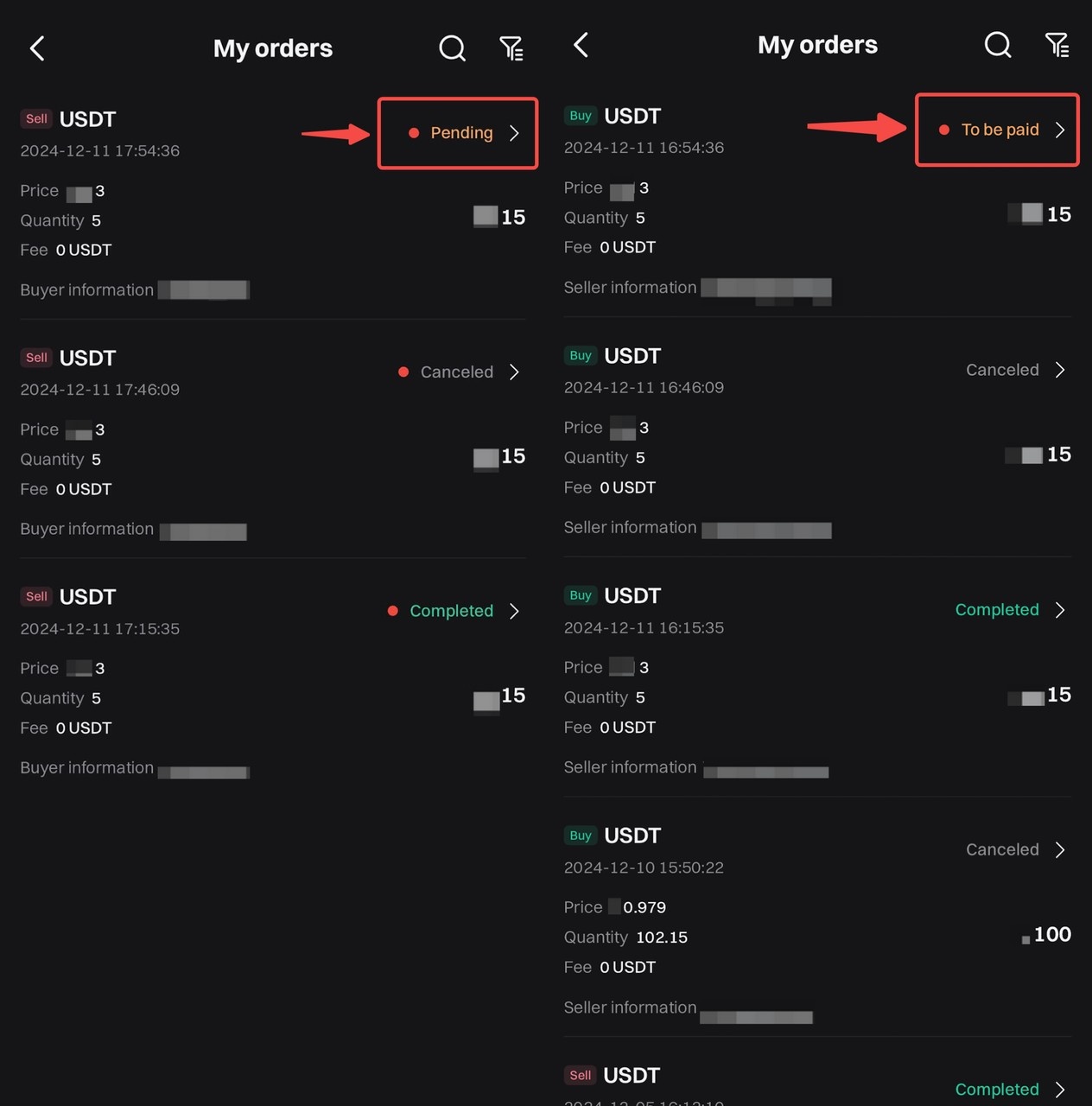Screen dimensions: 1092x1106
Task: Click the search icon in right panel
Action: coord(998,45)
